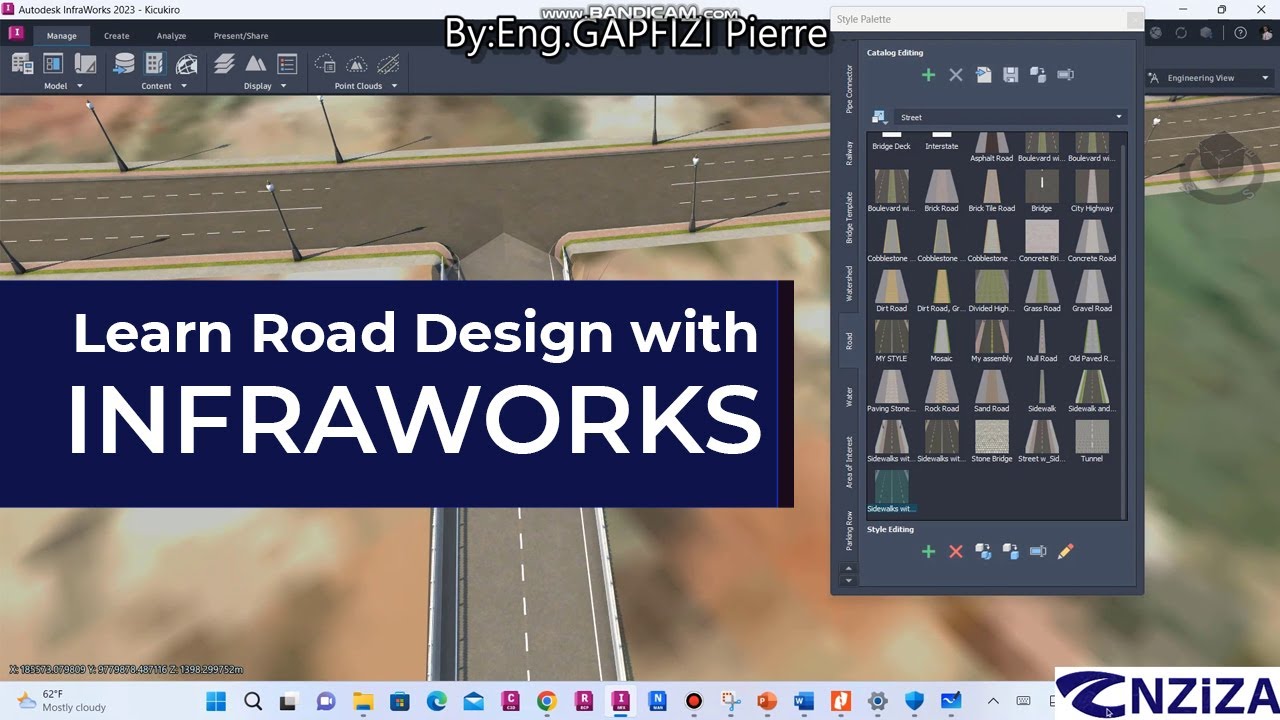Viewport: 1280px width, 720px height.
Task: Select the Bridge Template palette tab
Action: (x=849, y=217)
